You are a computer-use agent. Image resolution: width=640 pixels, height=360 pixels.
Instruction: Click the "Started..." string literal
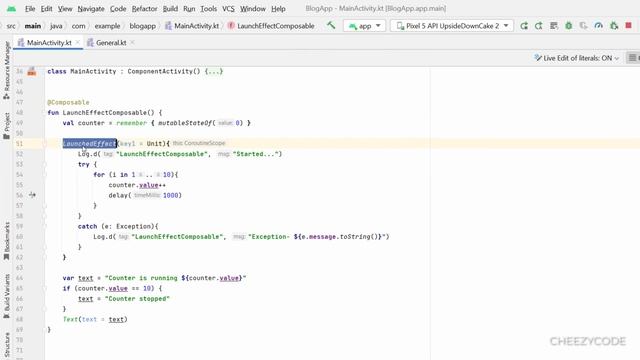tap(256, 154)
